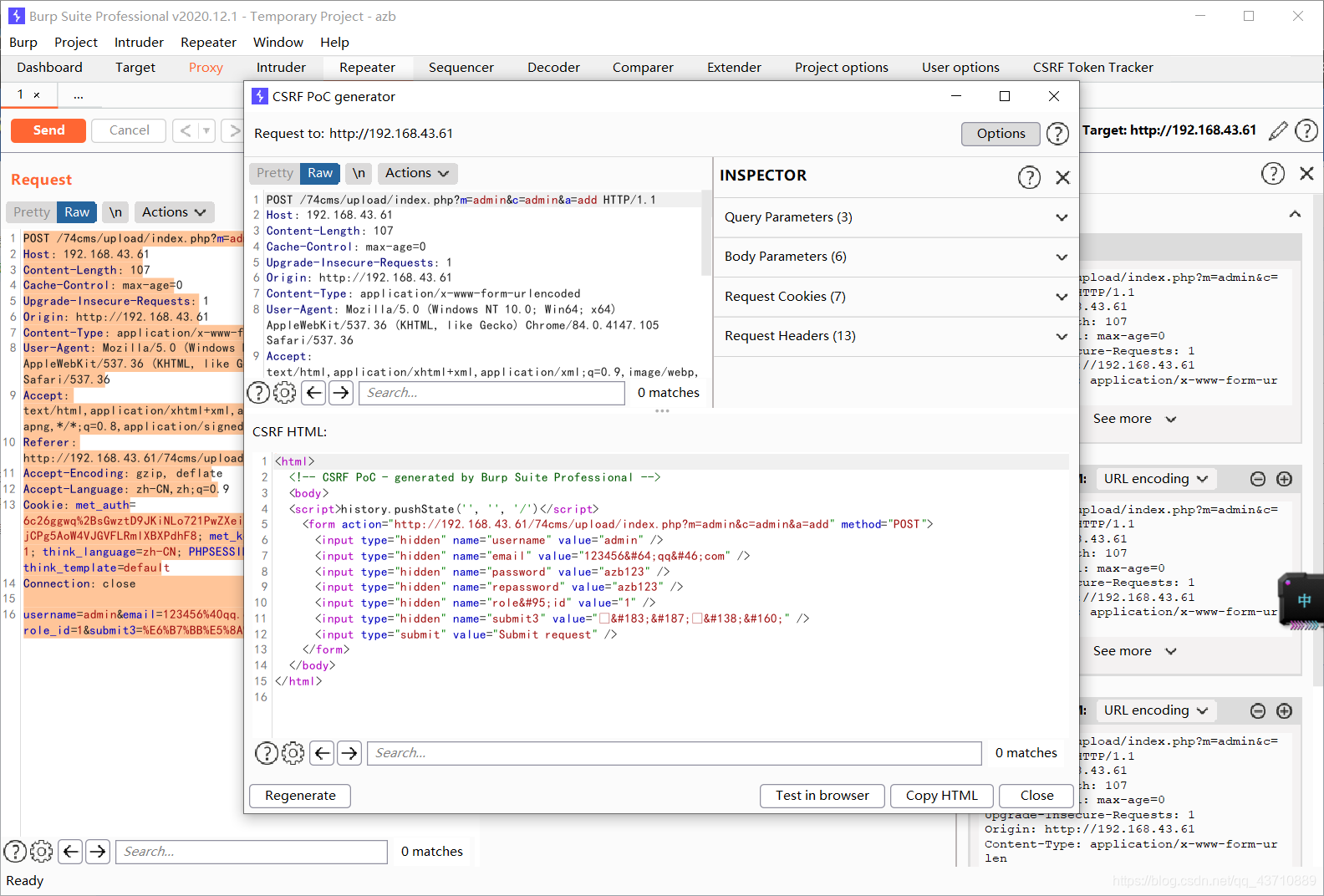
Task: Open the Decoder tab
Action: point(553,68)
